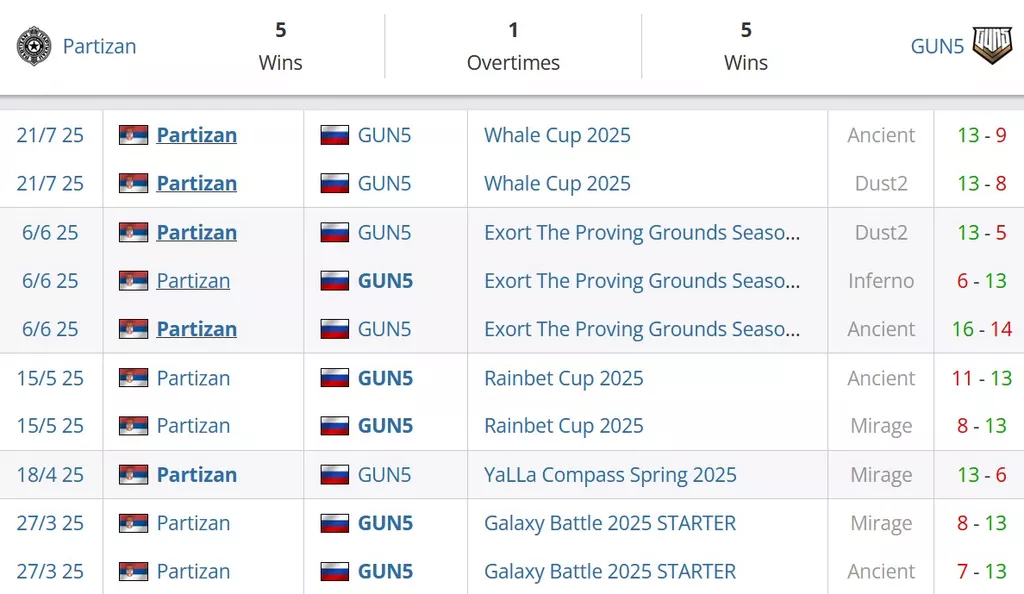The height and width of the screenshot is (594, 1024).
Task: Select the Serbian flag in the Exort Inferno row
Action: click(x=133, y=281)
